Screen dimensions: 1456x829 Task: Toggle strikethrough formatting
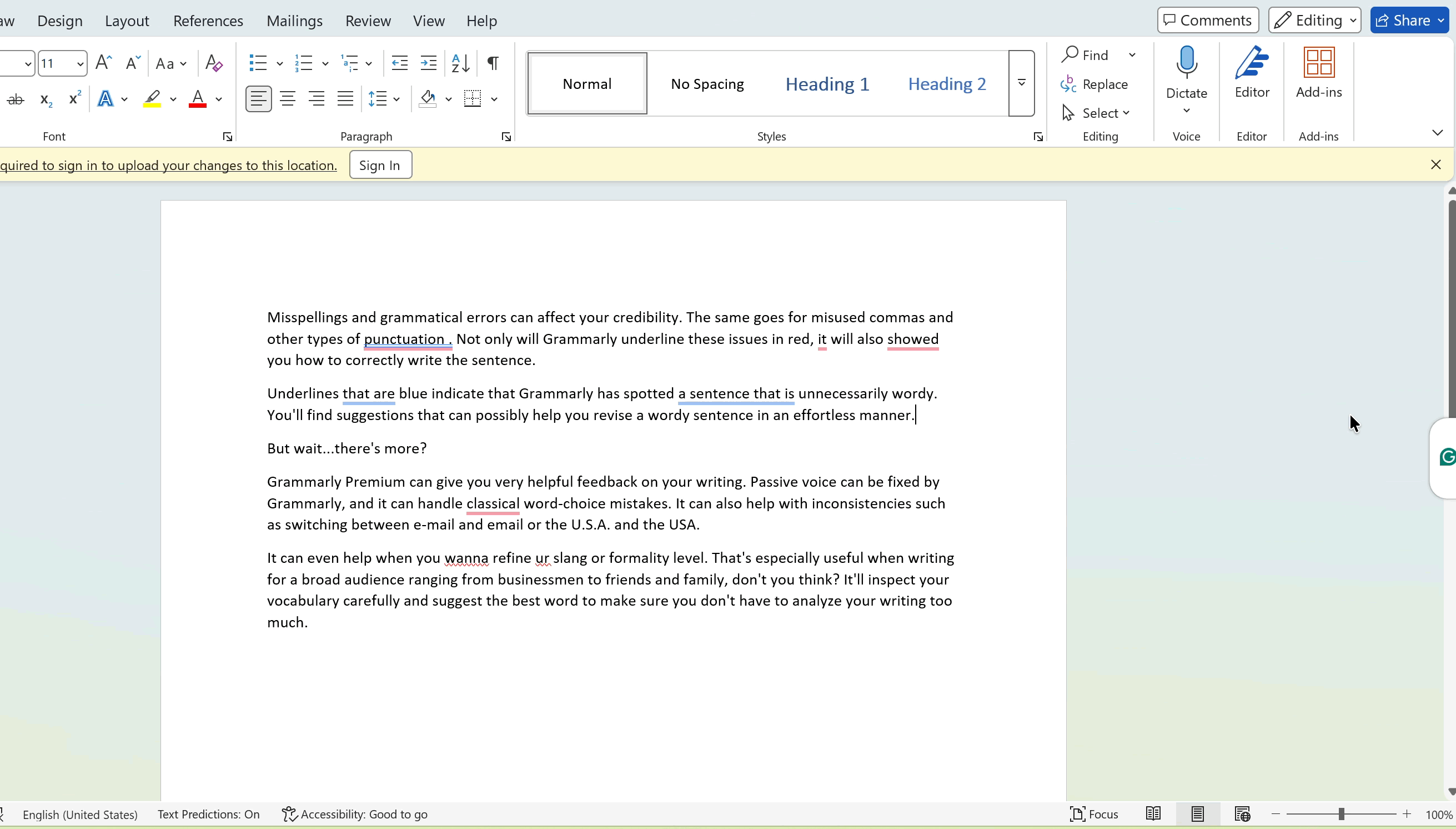[16, 99]
